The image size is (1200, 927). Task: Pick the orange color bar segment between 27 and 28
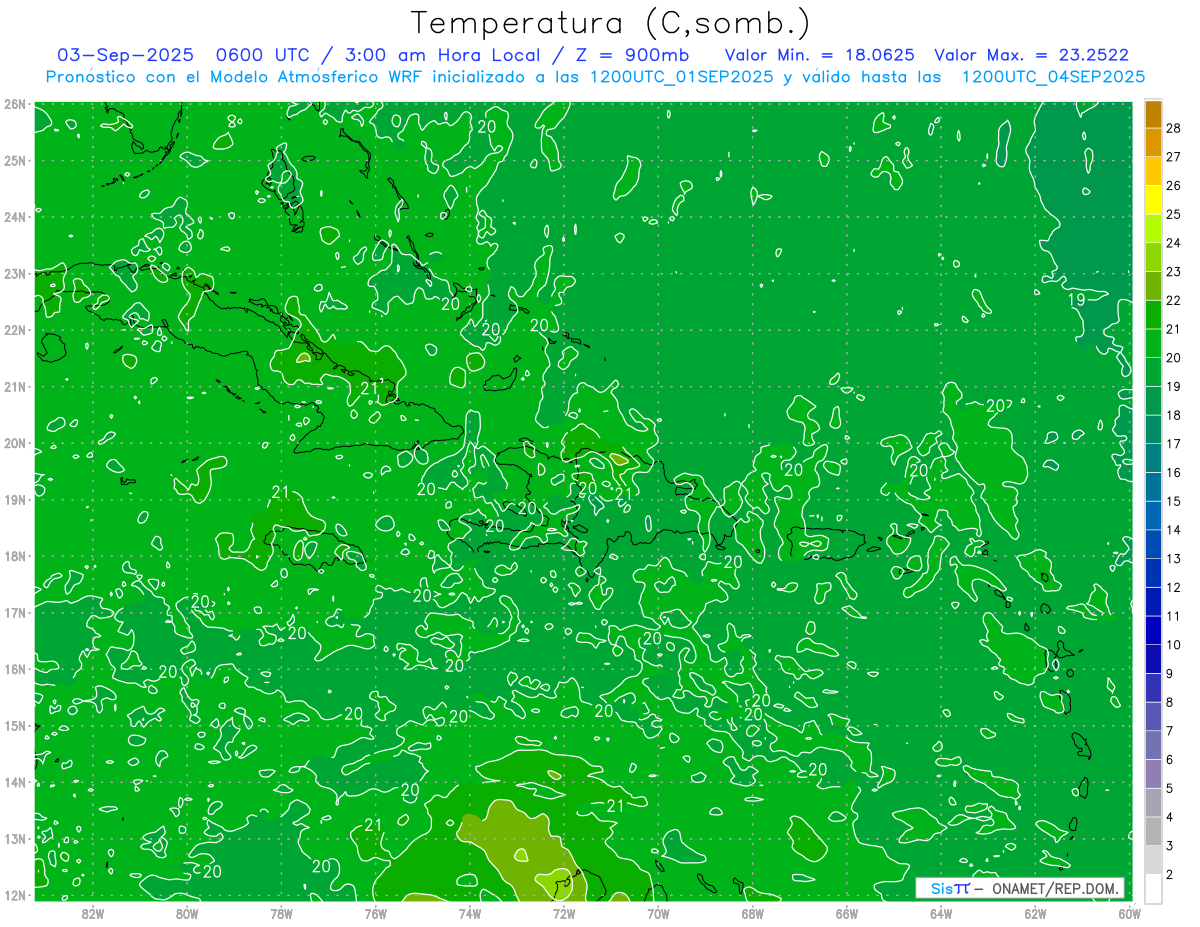(x=1153, y=142)
